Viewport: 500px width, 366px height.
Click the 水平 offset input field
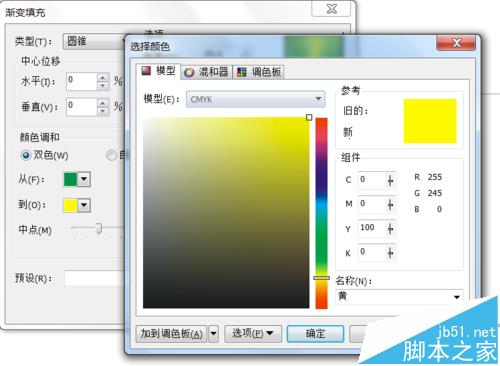coord(82,81)
